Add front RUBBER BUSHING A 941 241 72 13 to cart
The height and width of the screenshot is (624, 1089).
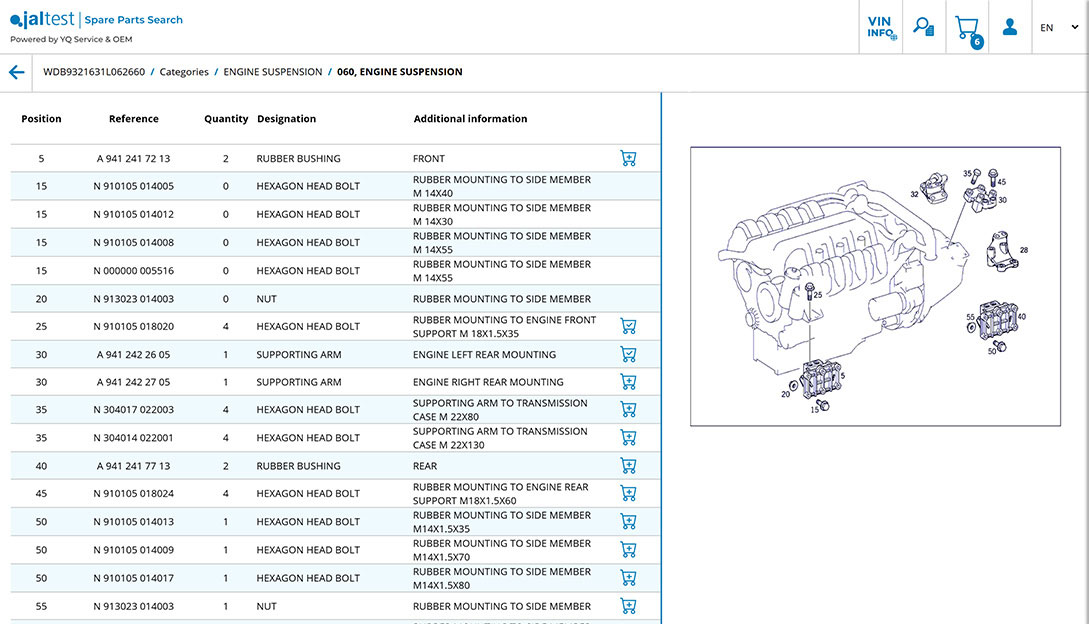click(x=628, y=158)
